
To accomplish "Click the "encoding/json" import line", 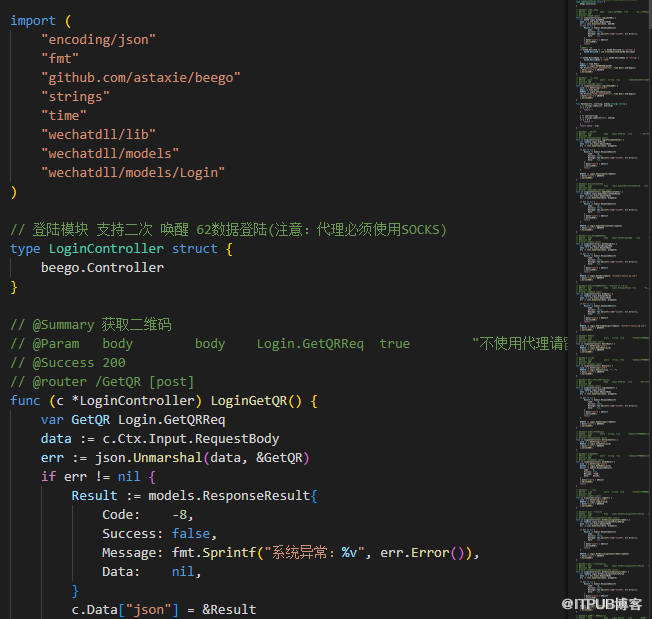I will click(x=98, y=39).
